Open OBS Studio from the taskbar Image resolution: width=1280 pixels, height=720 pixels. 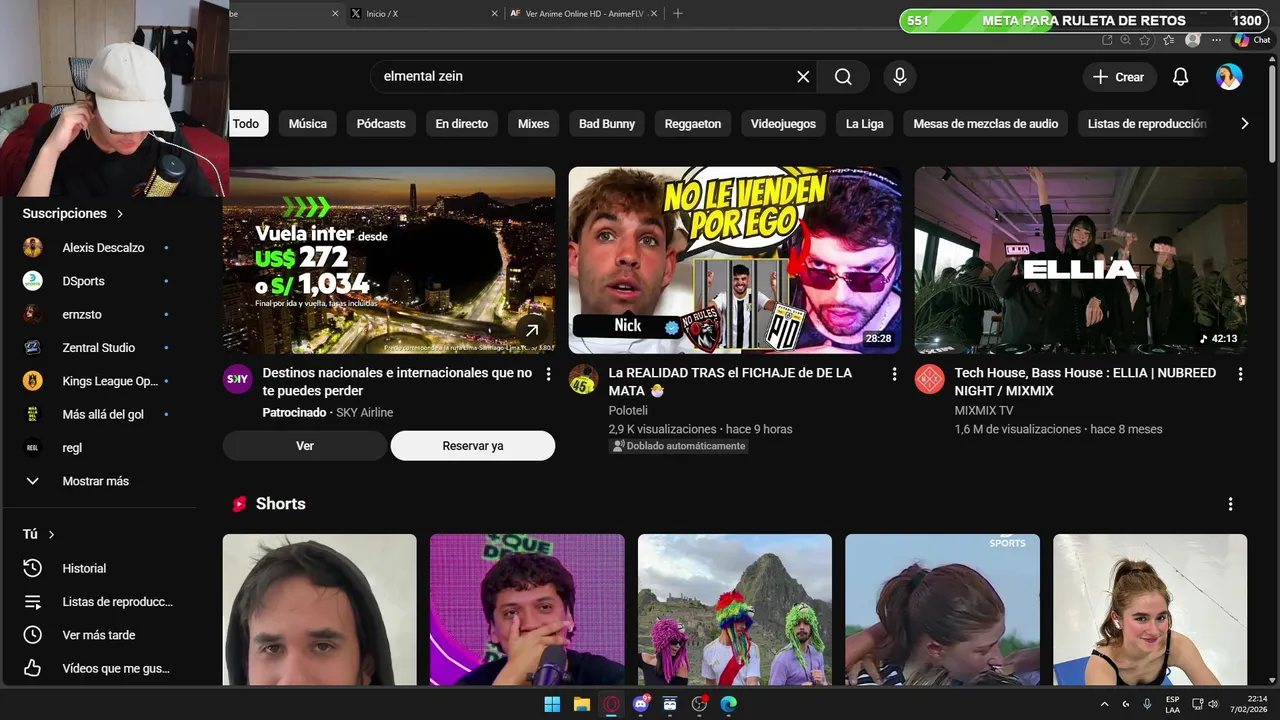700,704
